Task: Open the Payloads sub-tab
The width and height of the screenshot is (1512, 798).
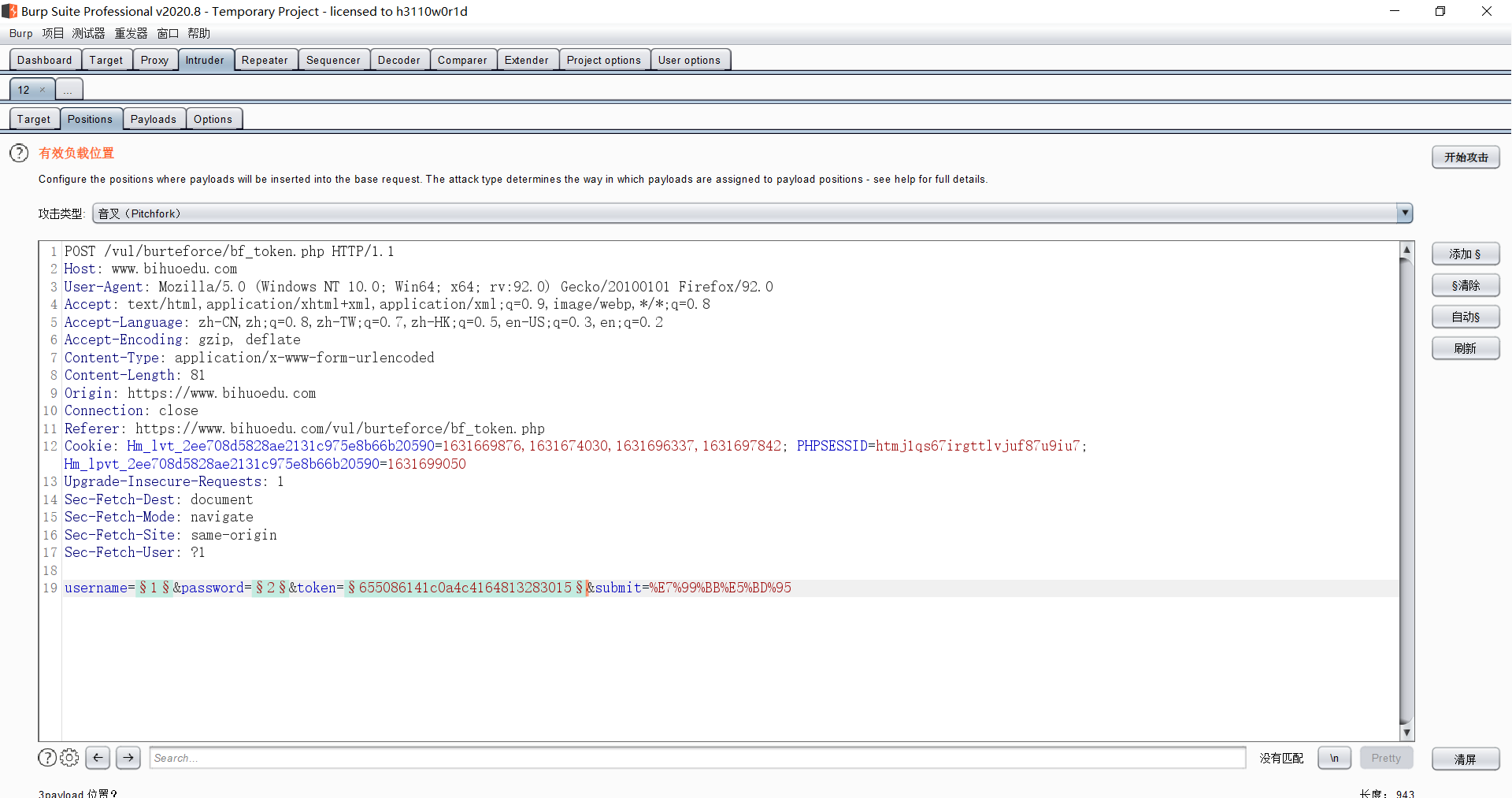Action: pyautogui.click(x=154, y=119)
